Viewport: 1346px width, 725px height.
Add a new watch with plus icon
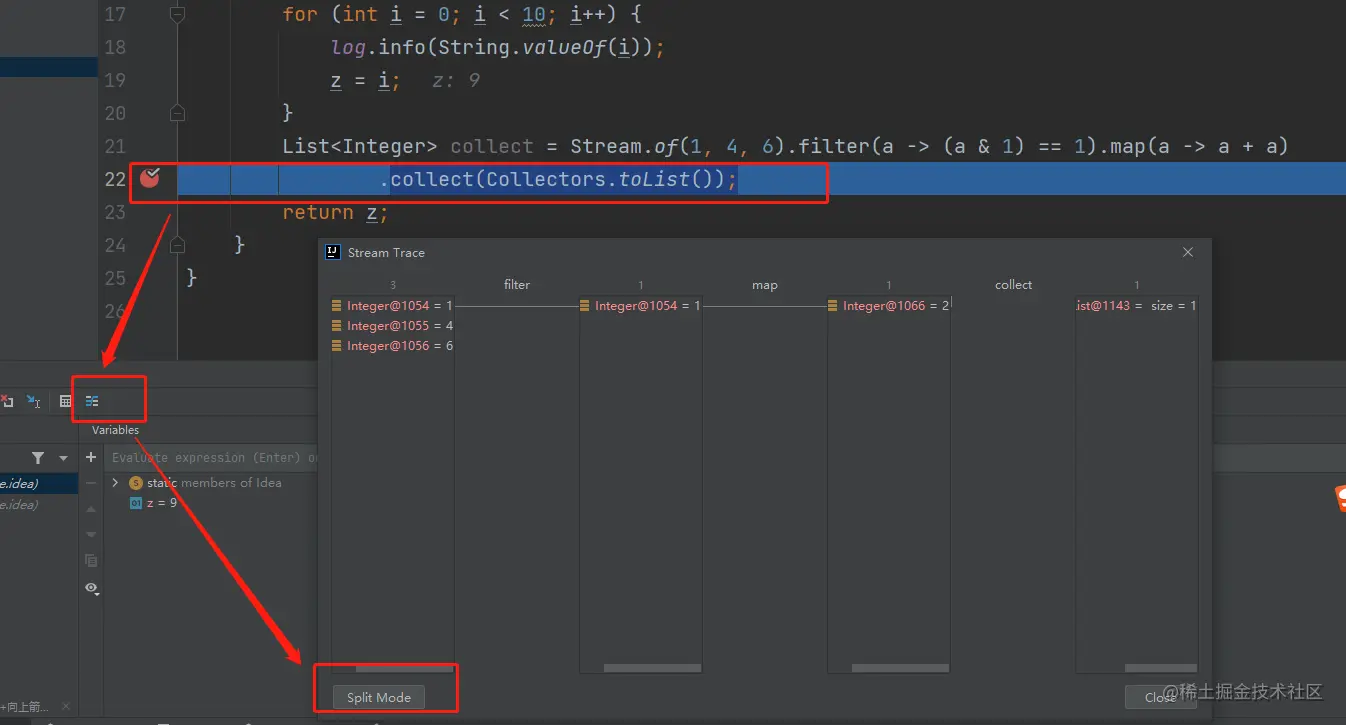[x=91, y=457]
